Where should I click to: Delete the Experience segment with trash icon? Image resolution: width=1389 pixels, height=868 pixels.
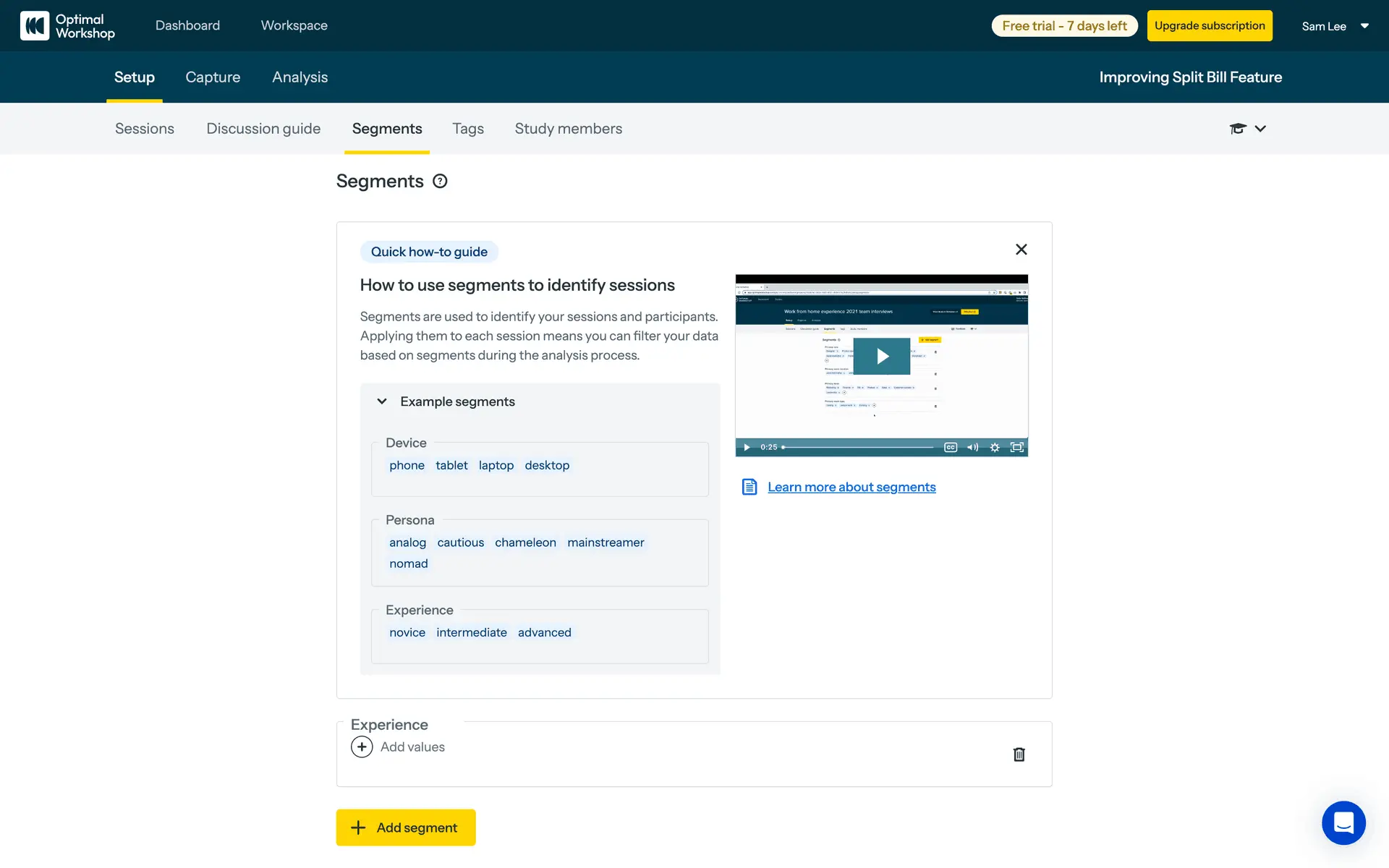1019,754
